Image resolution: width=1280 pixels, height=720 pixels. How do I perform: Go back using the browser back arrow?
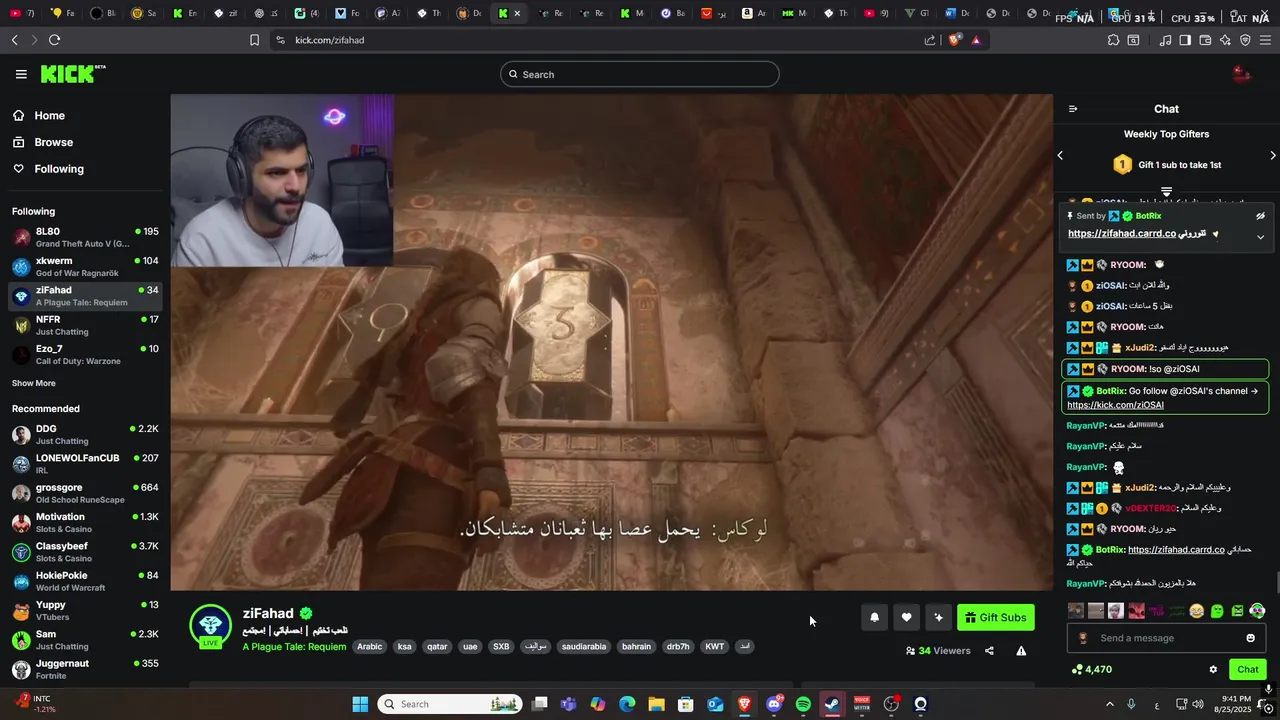tap(14, 40)
